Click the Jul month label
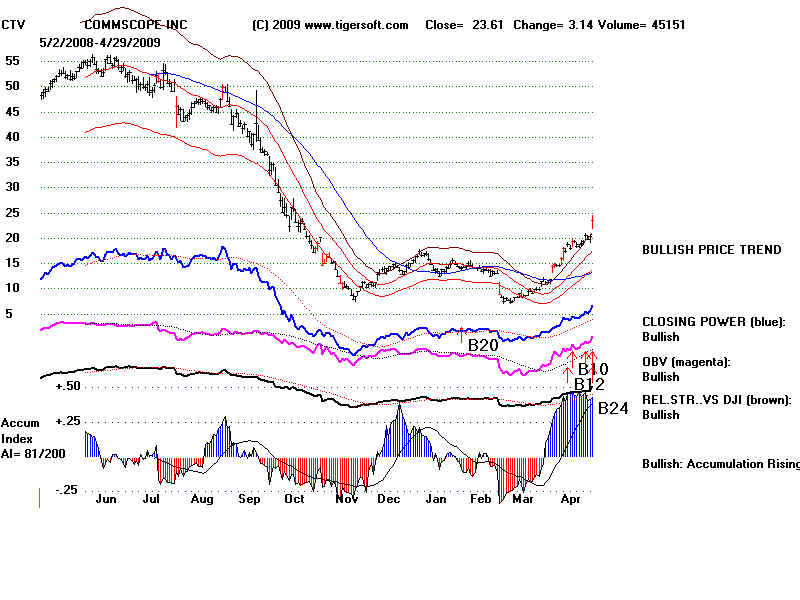Viewport: 800px width, 600px height. coord(151,499)
